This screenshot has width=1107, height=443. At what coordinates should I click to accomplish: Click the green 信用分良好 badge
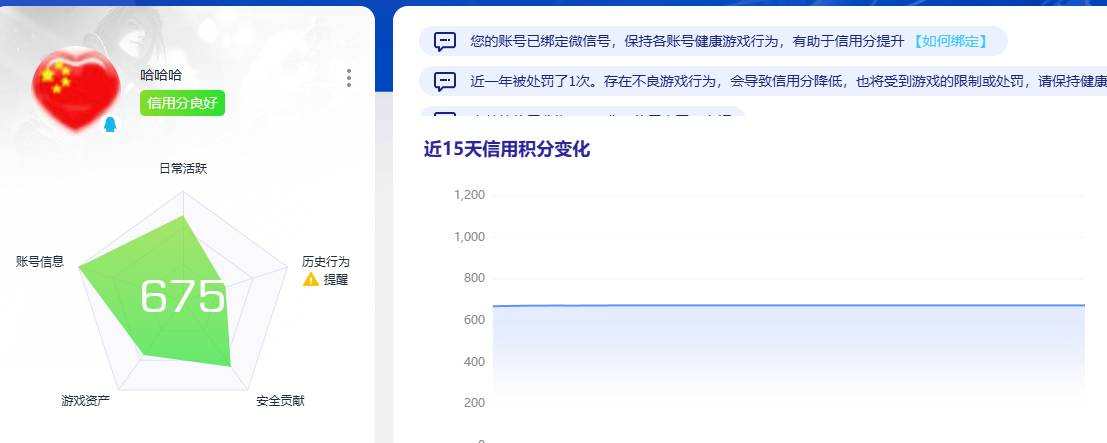coord(182,103)
